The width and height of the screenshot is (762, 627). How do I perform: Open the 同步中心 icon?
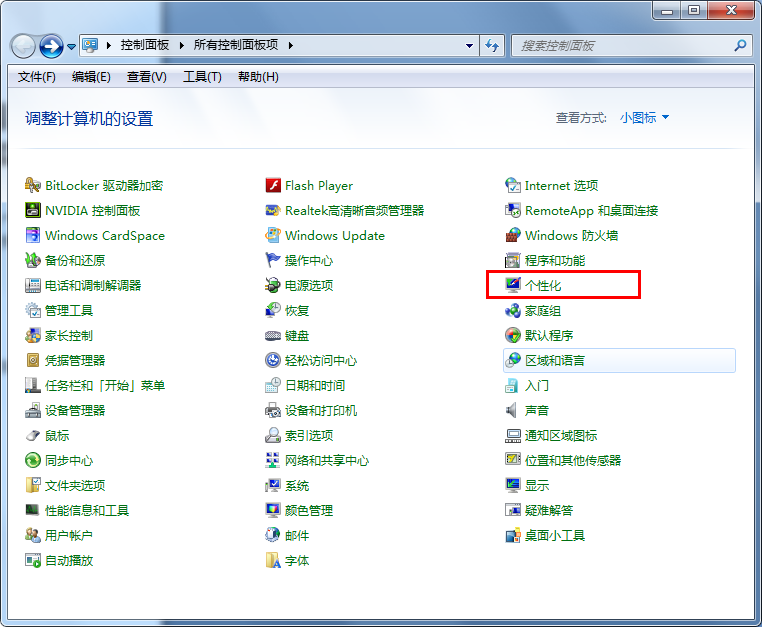tap(33, 460)
